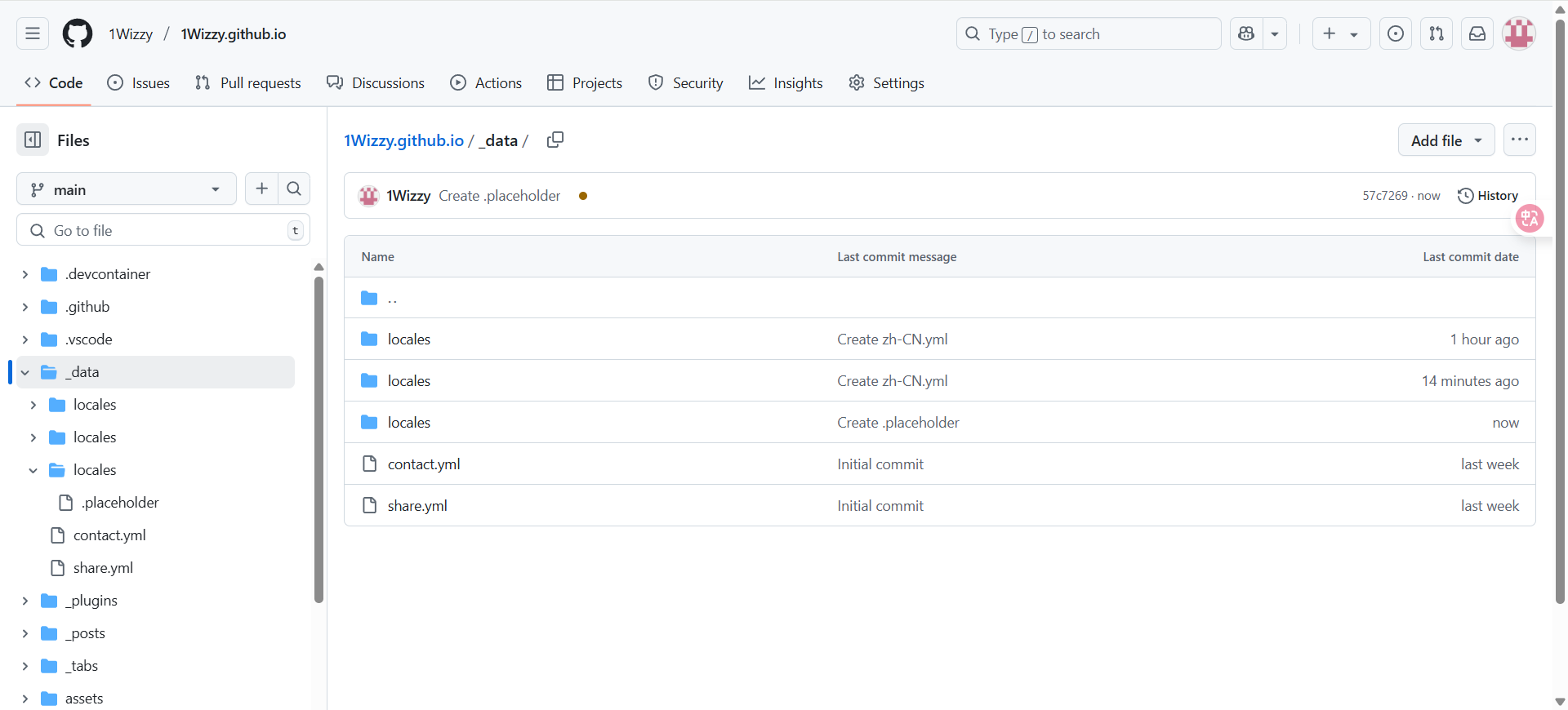
Task: Open locales folder committed 14 minutes ago
Action: (x=409, y=381)
